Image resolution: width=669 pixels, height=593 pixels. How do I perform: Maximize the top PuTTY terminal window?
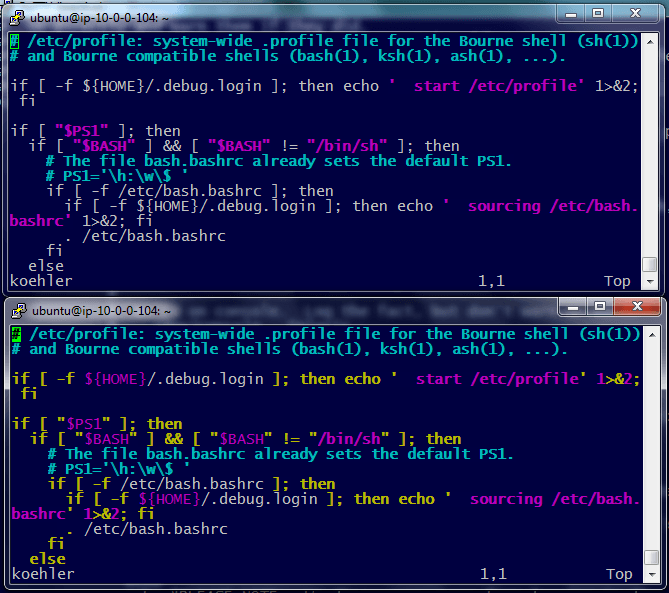click(598, 15)
